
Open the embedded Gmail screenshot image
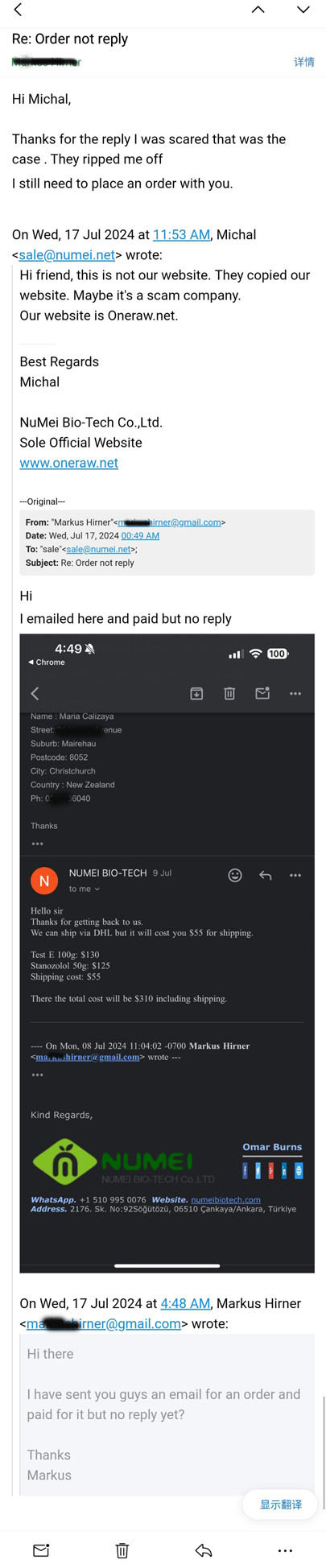167,953
